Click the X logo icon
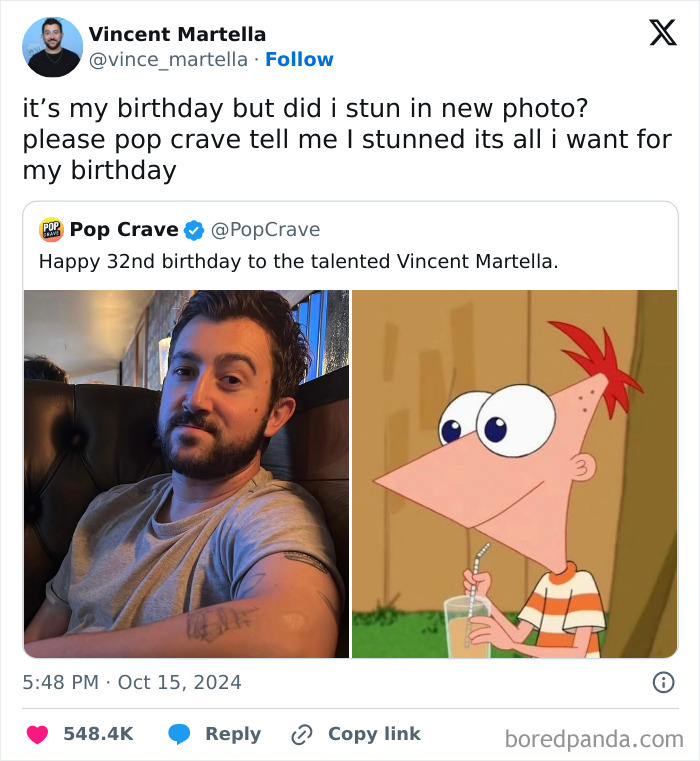This screenshot has height=761, width=700. 662,33
